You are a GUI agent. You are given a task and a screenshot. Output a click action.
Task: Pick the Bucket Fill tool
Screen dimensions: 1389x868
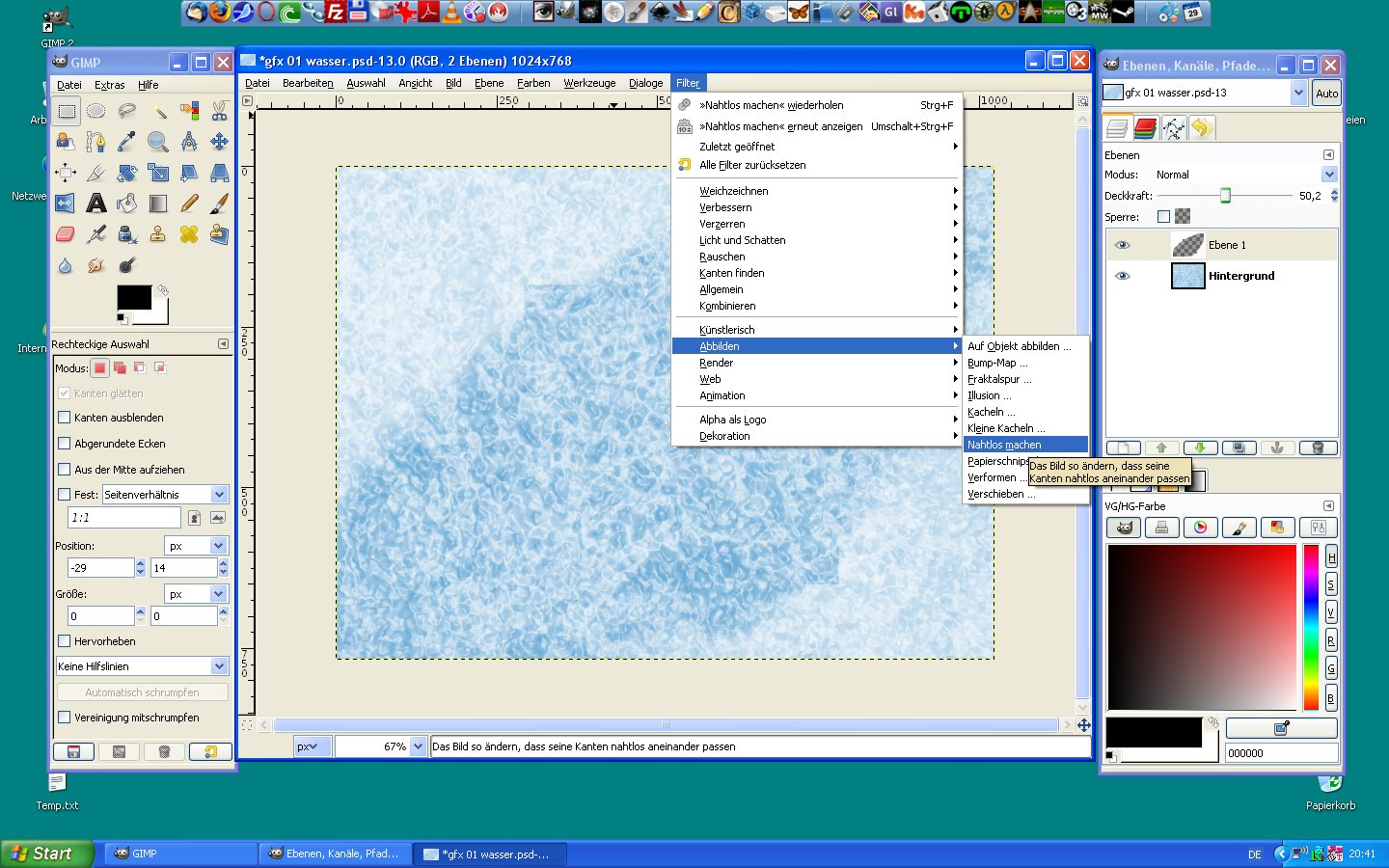(127, 203)
